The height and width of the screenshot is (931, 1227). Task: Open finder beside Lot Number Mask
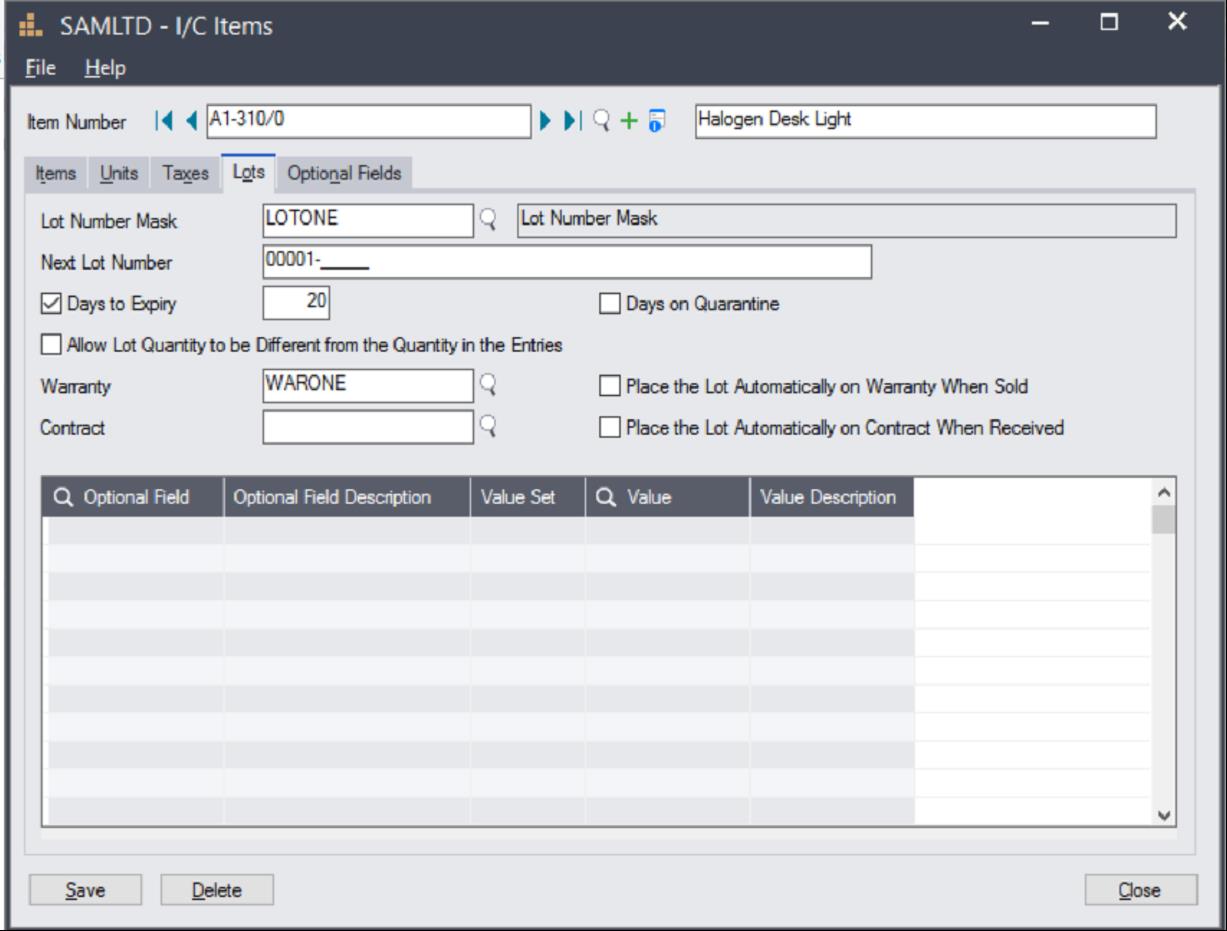pyautogui.click(x=489, y=220)
